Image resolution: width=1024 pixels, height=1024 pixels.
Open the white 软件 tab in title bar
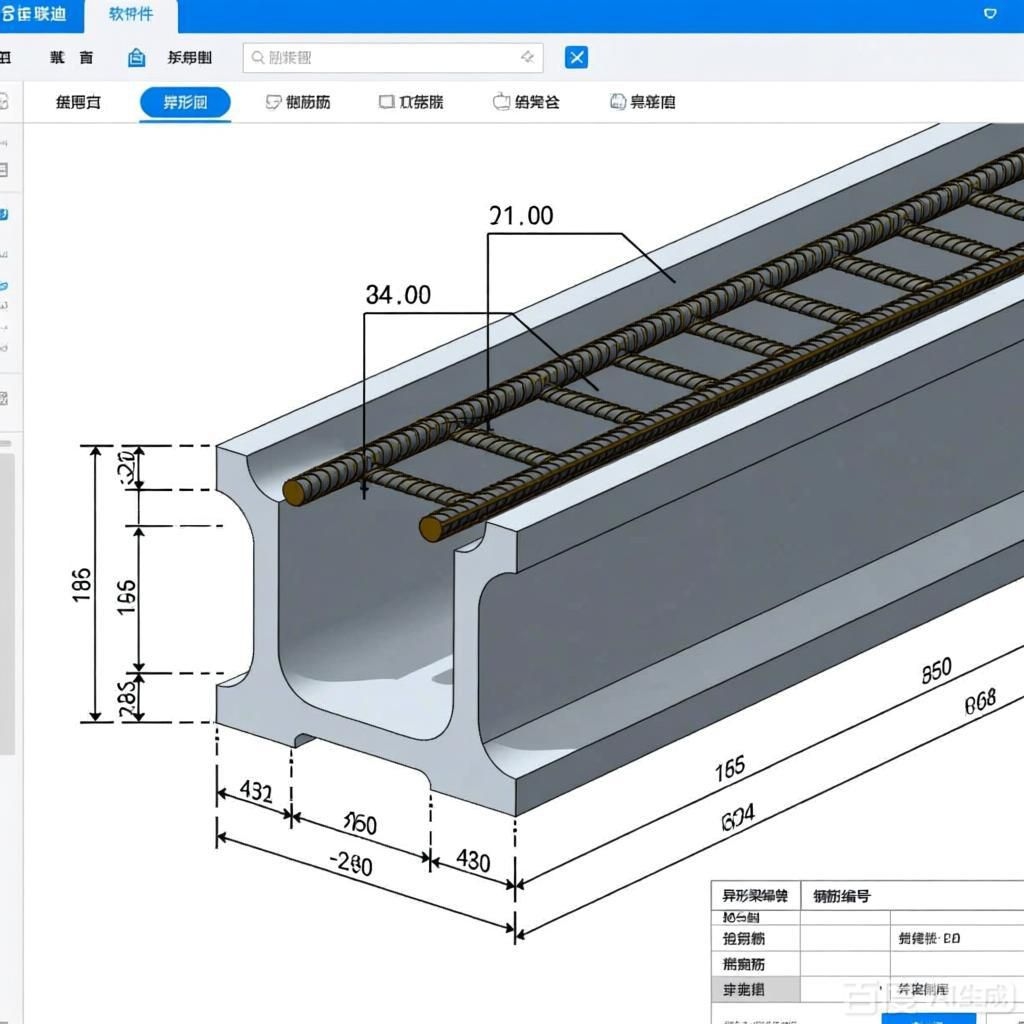(131, 15)
